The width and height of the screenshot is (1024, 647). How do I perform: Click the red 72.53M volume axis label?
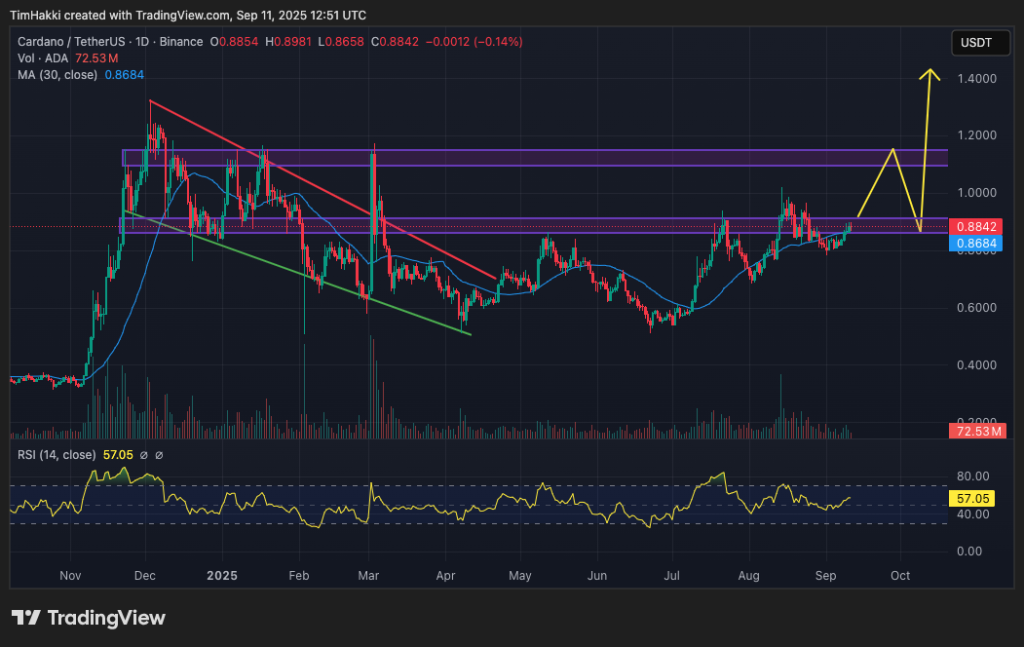point(975,430)
